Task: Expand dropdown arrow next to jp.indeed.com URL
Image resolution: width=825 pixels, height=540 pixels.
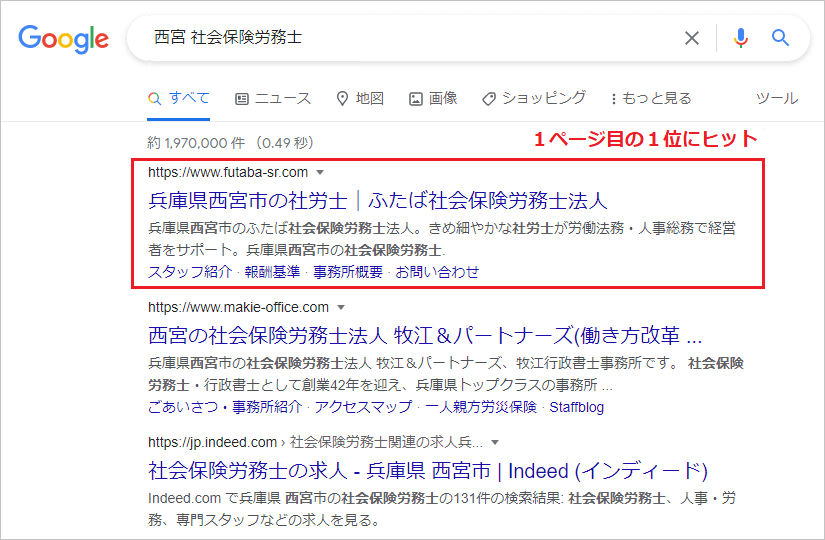Action: point(495,443)
